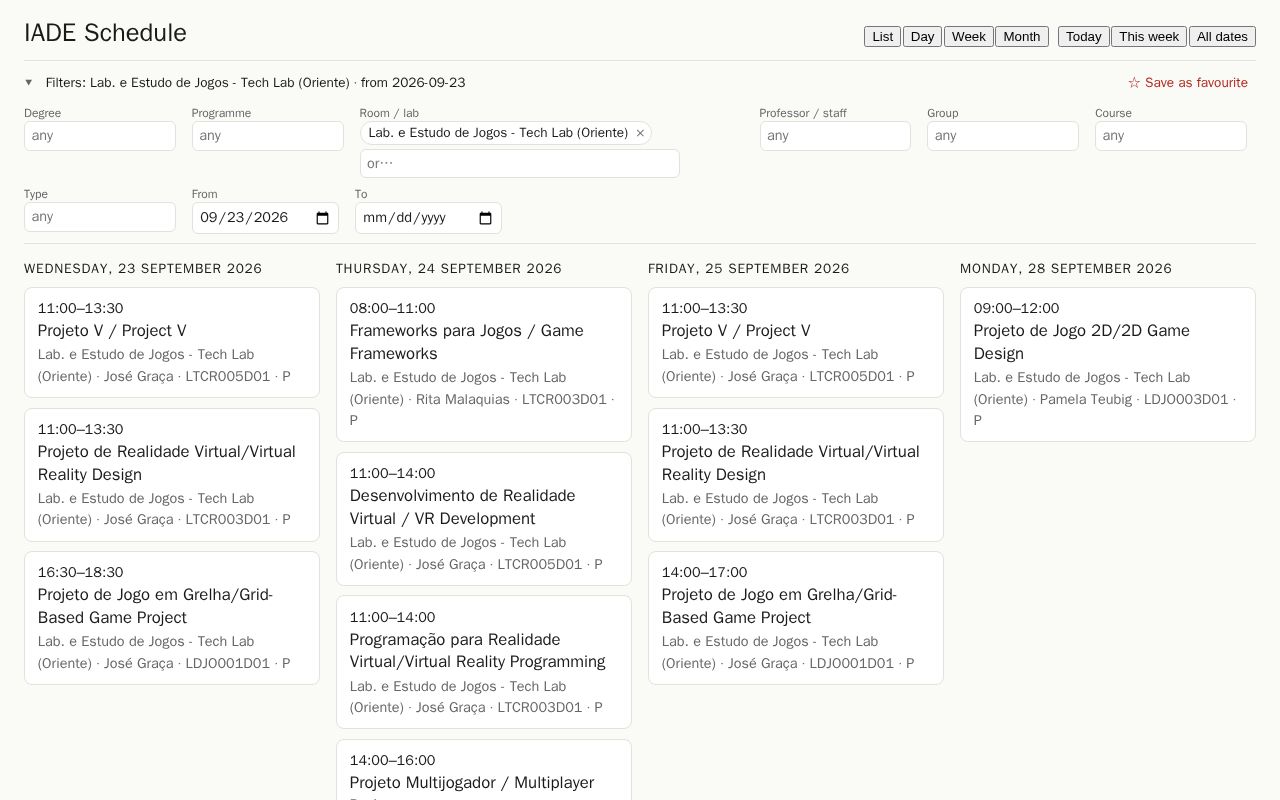The height and width of the screenshot is (800, 1280).
Task: Open Wednesday 11:00 Projeto V / Project V card
Action: pyautogui.click(x=172, y=342)
